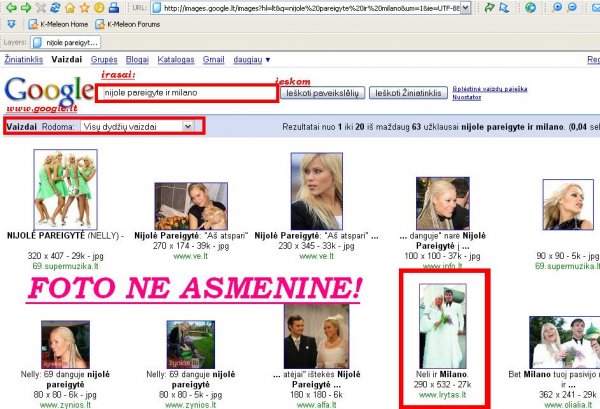Open the green-dress group thumbnail

(65, 189)
